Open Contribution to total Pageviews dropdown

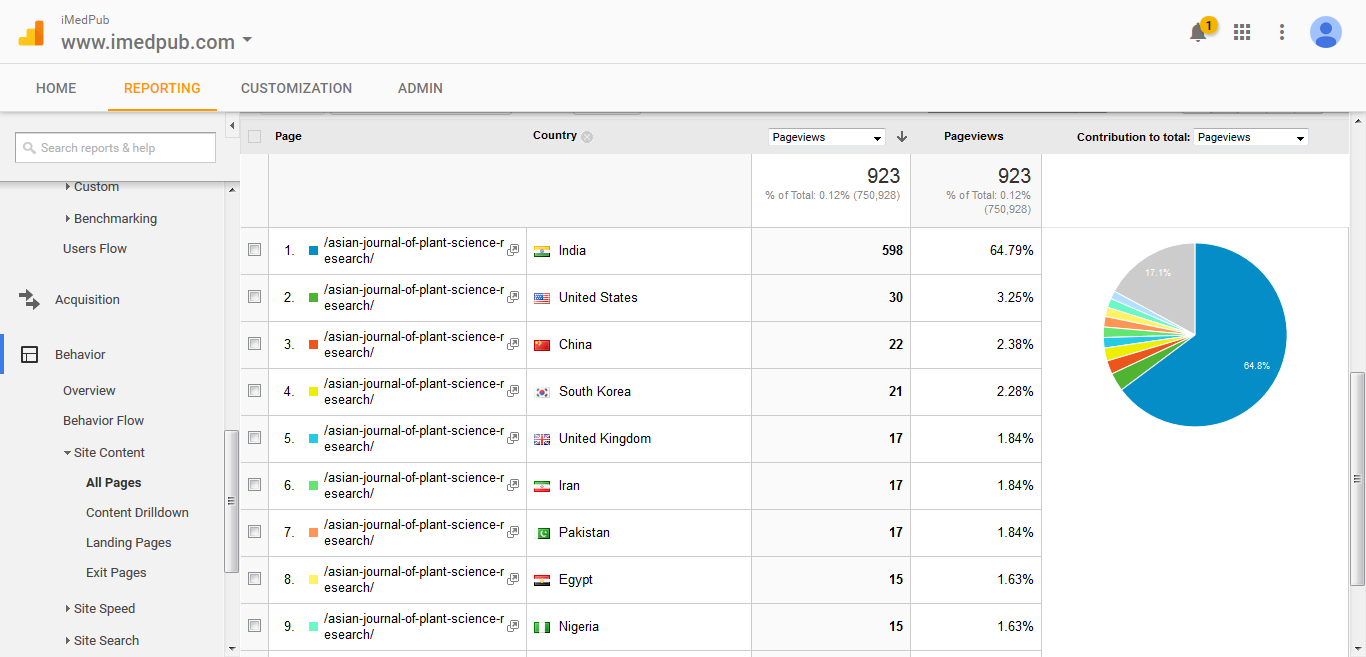(1251, 137)
